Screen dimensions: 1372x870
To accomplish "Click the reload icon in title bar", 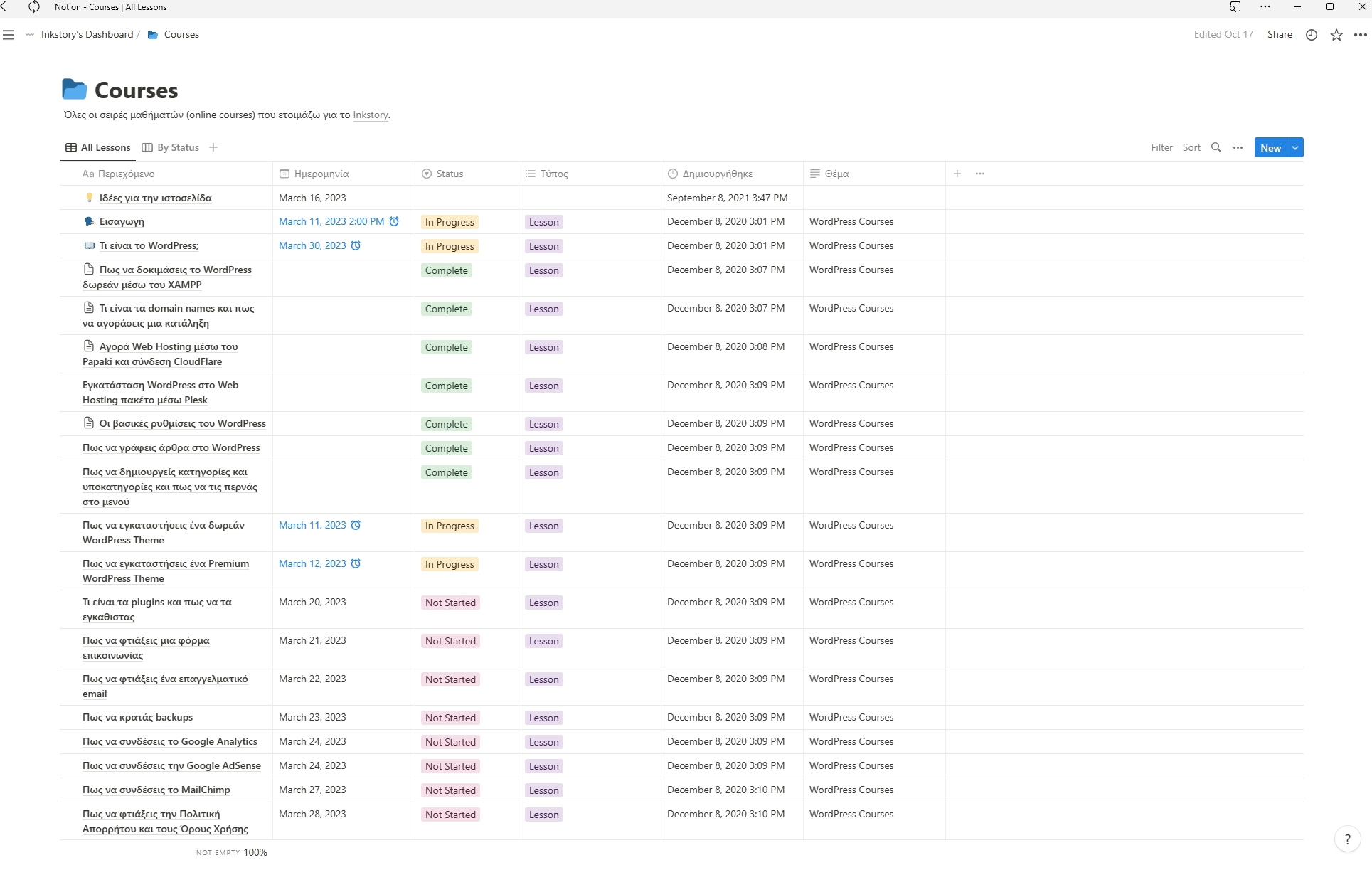I will (x=33, y=7).
